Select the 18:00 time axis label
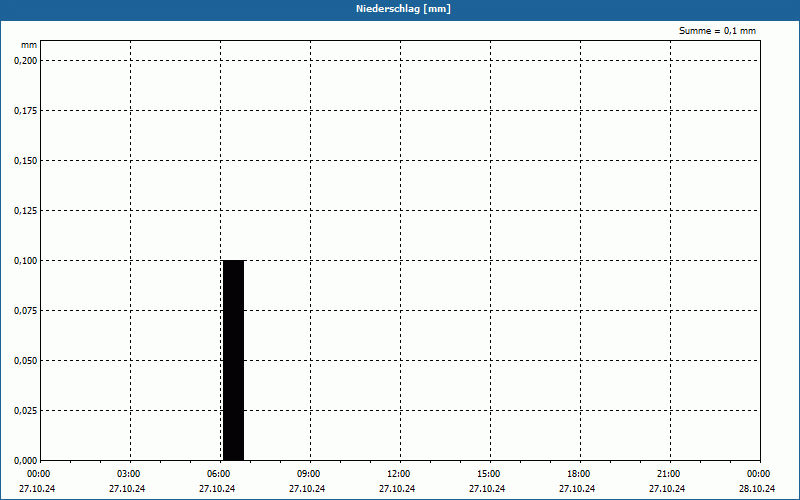The height and width of the screenshot is (500, 800). (578, 474)
